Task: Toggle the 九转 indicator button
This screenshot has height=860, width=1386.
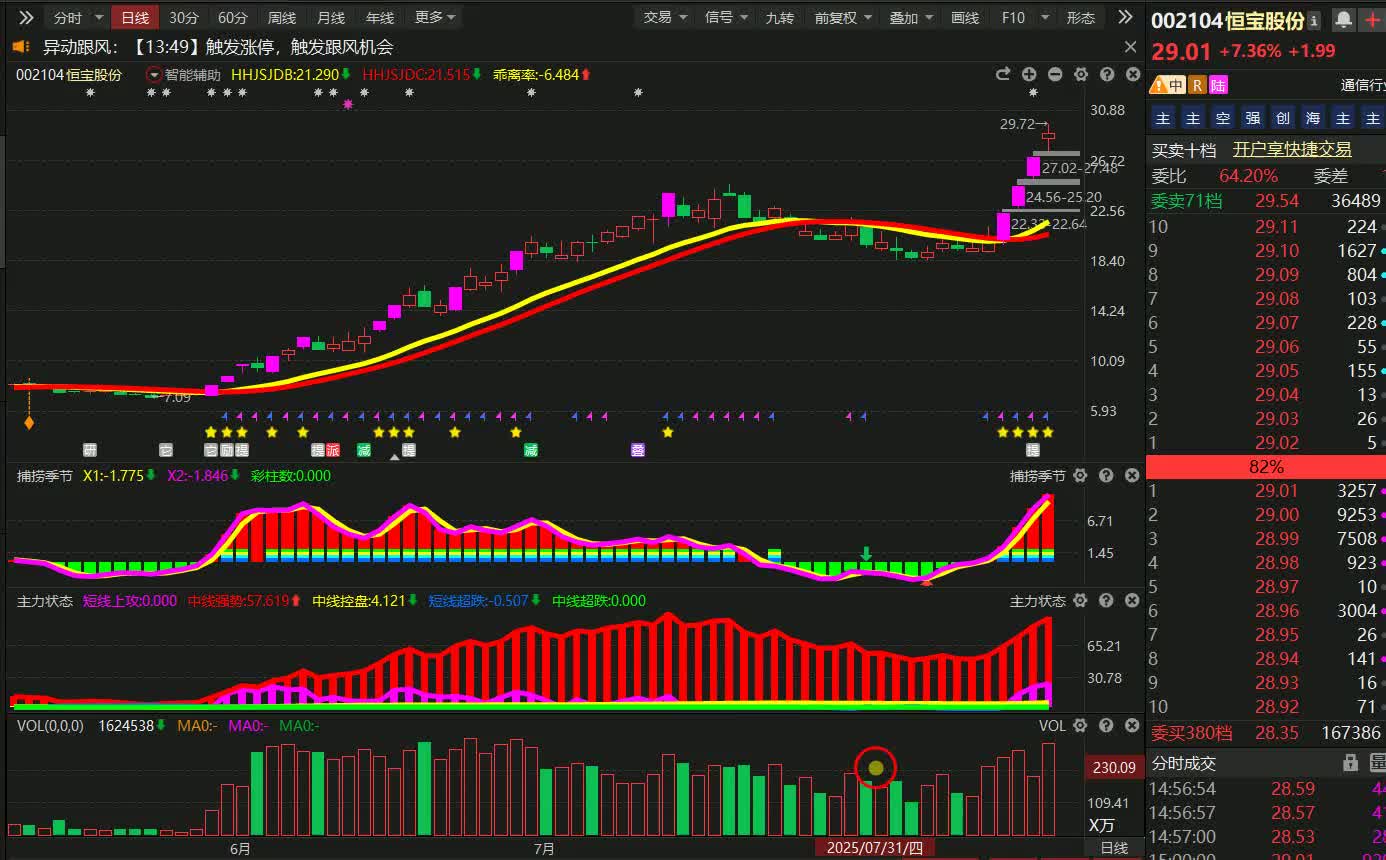Action: pyautogui.click(x=779, y=18)
